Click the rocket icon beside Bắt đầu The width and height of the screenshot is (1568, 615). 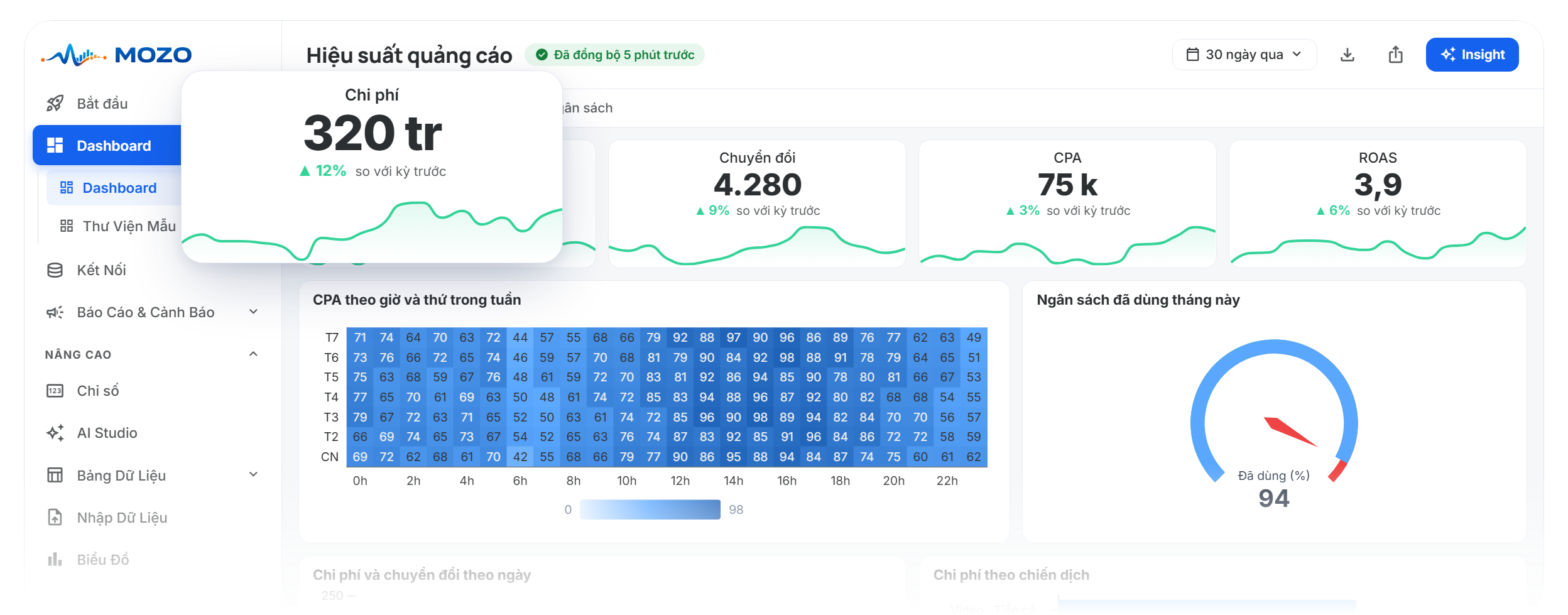click(x=55, y=104)
